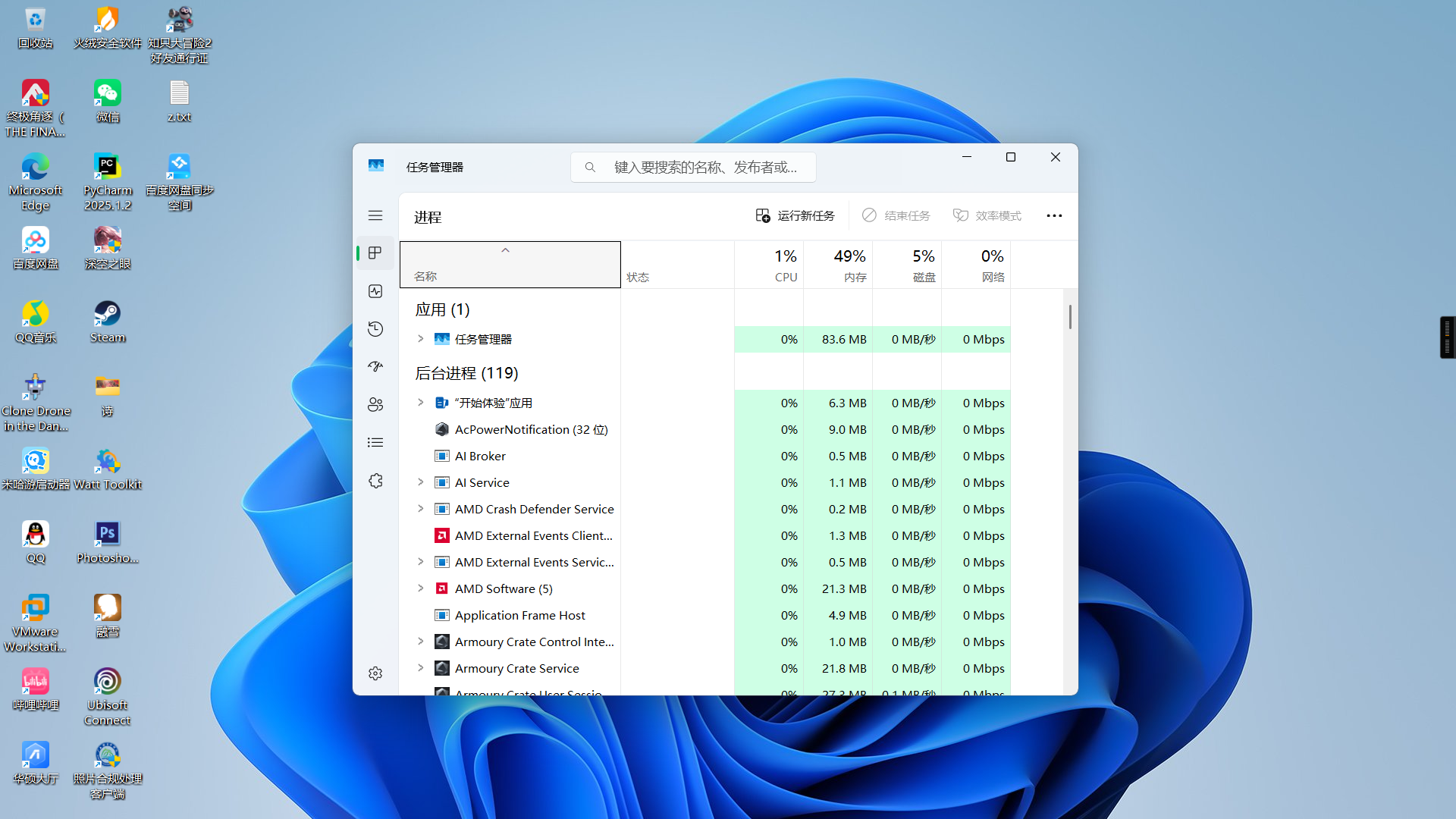
Task: Expand the Armoury Crate Service row
Action: click(x=421, y=668)
